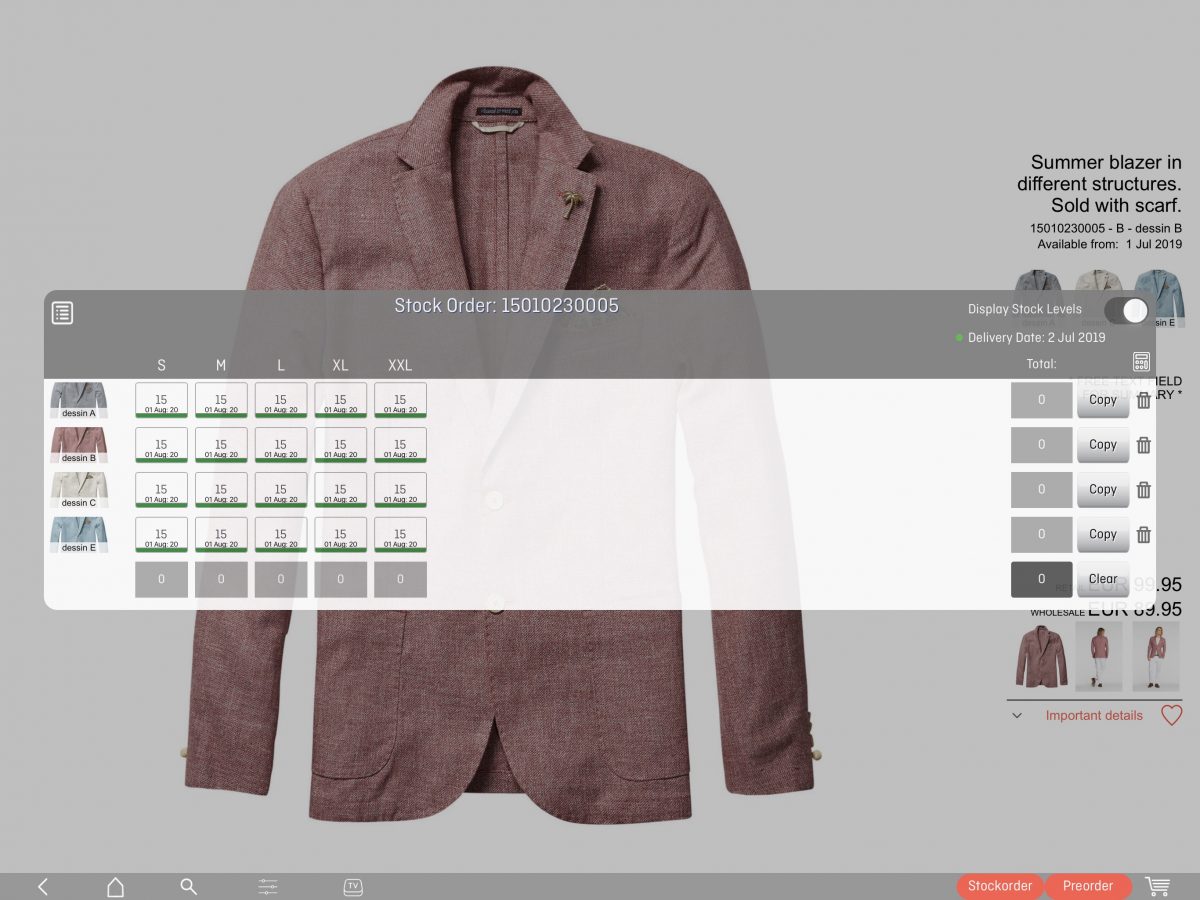Open the middle model photo thumbnail
This screenshot has width=1200, height=900.
pos(1099,656)
